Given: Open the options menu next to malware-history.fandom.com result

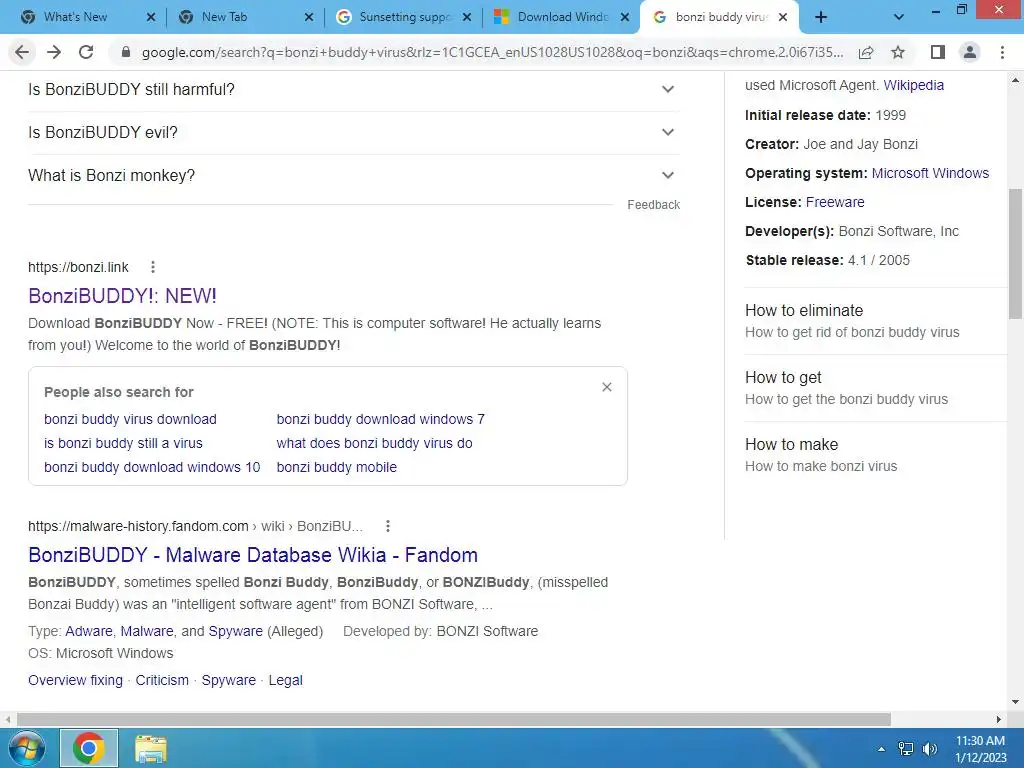Looking at the screenshot, I should (x=388, y=526).
